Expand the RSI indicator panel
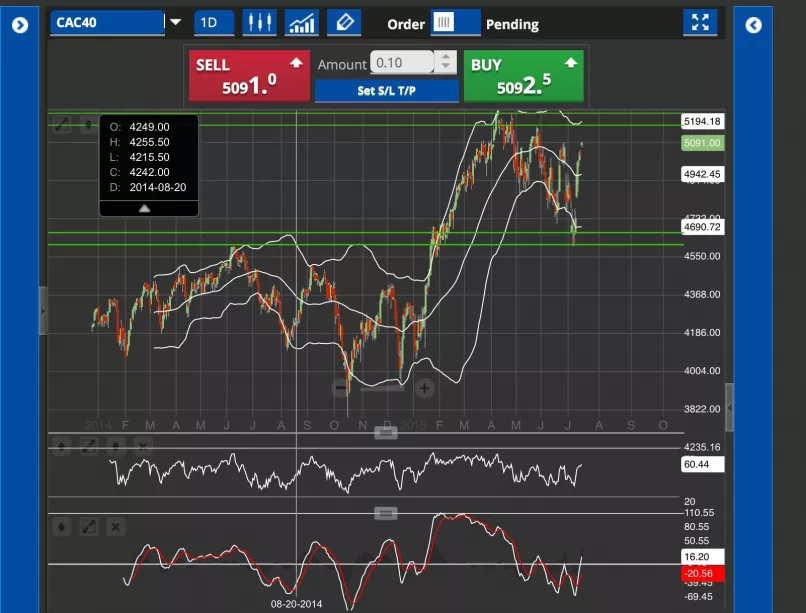This screenshot has width=806, height=613. pos(89,445)
